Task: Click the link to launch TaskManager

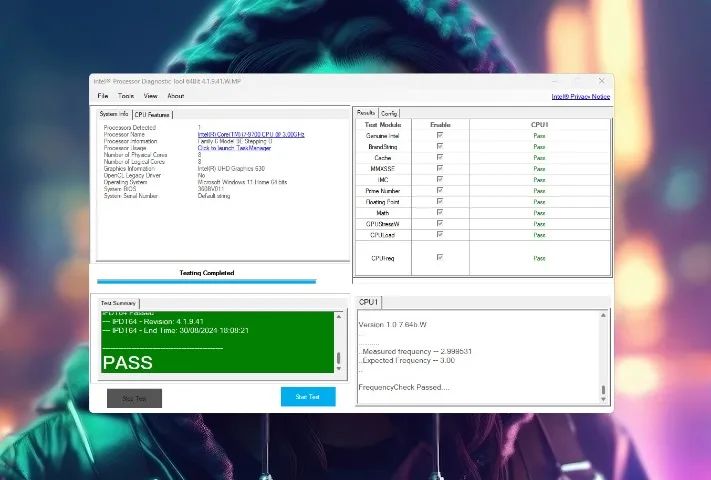Action: (x=233, y=147)
